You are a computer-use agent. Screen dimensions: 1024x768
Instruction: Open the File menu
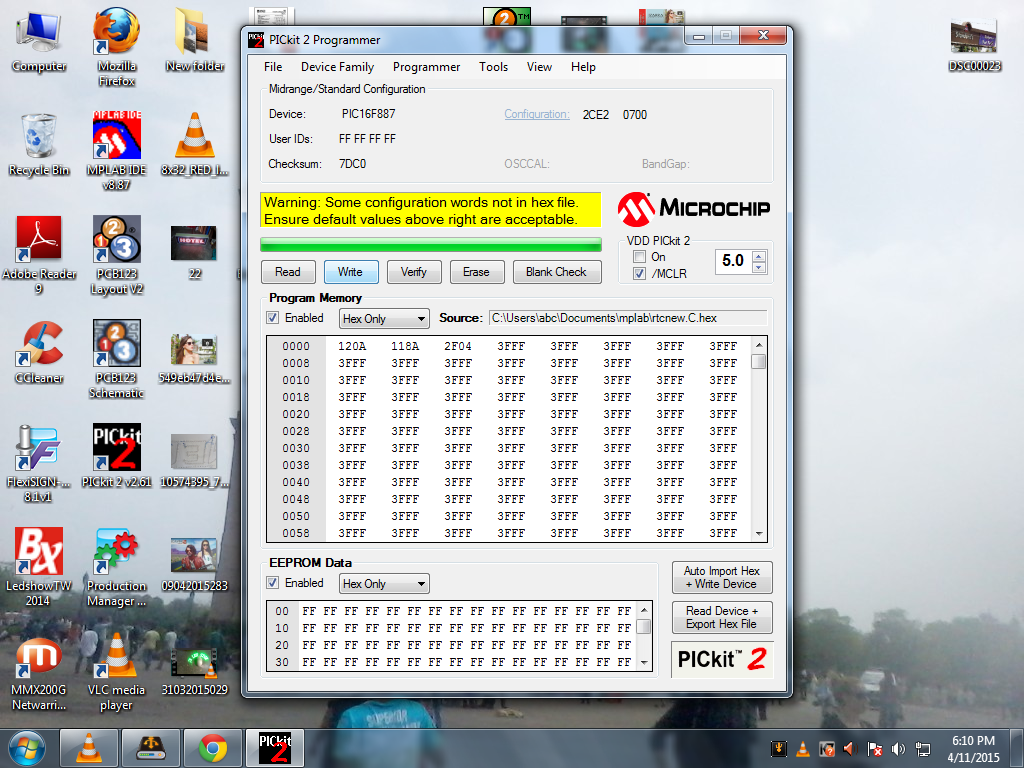(x=273, y=67)
